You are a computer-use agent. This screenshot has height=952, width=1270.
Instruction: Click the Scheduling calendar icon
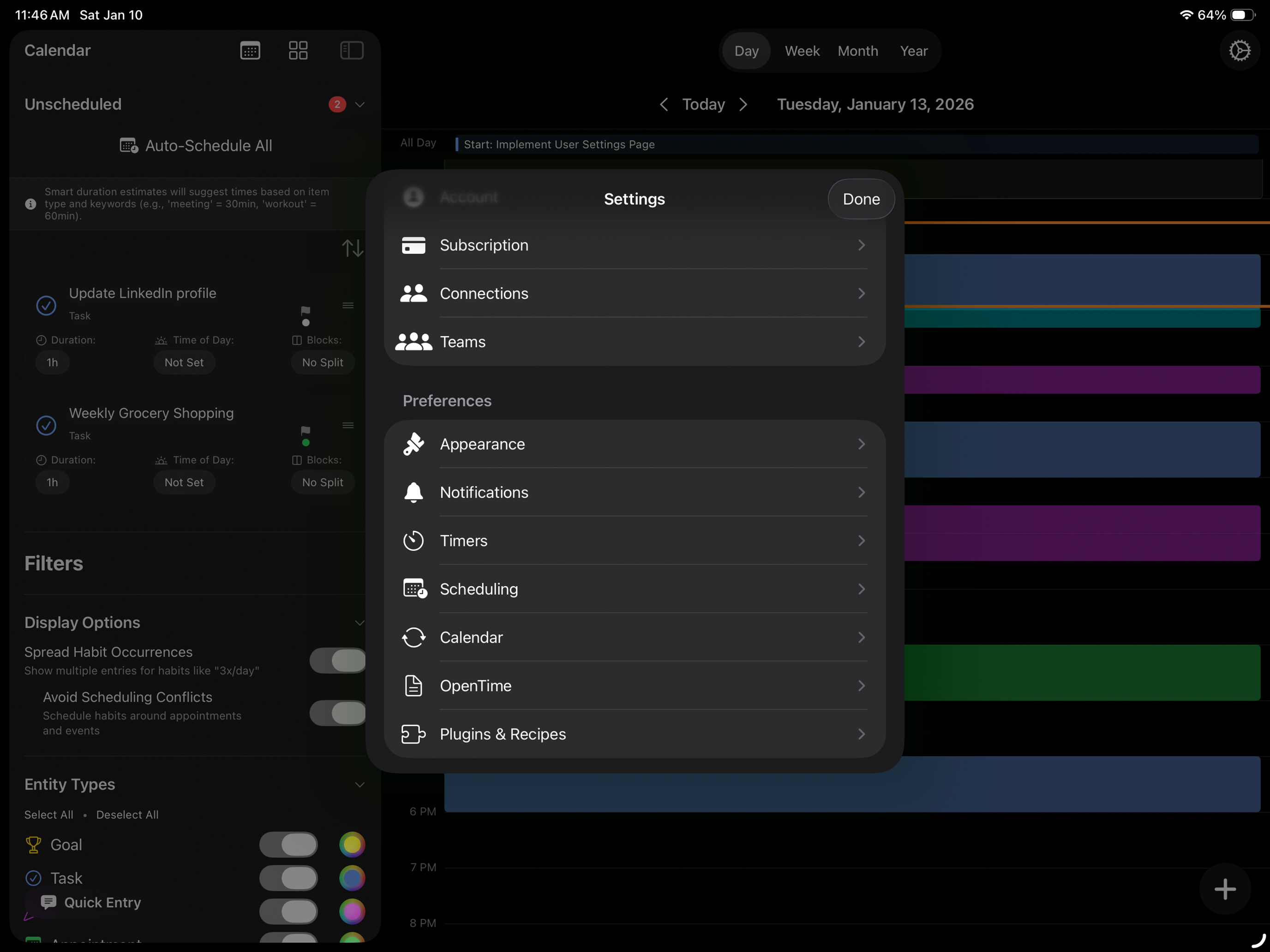414,589
